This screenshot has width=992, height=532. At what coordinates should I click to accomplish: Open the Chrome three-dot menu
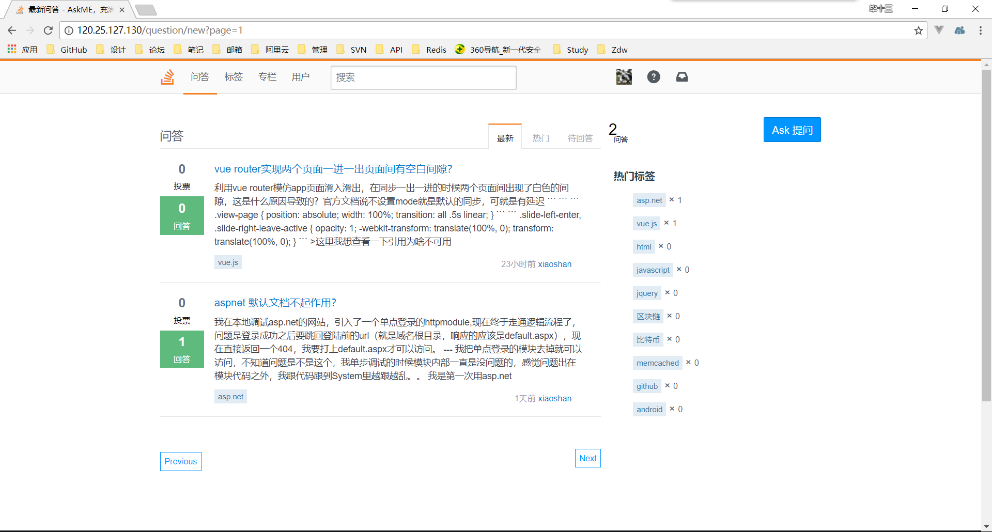click(x=981, y=30)
